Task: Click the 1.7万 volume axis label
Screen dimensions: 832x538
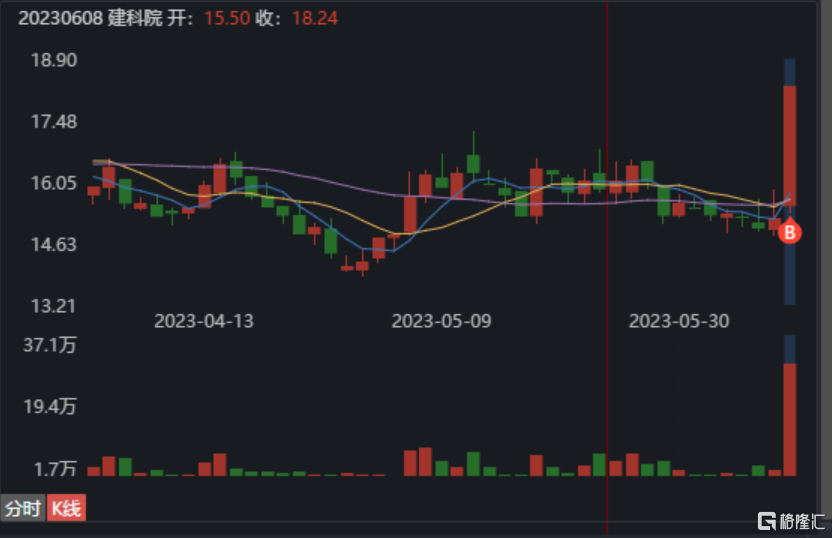Action: [55, 468]
